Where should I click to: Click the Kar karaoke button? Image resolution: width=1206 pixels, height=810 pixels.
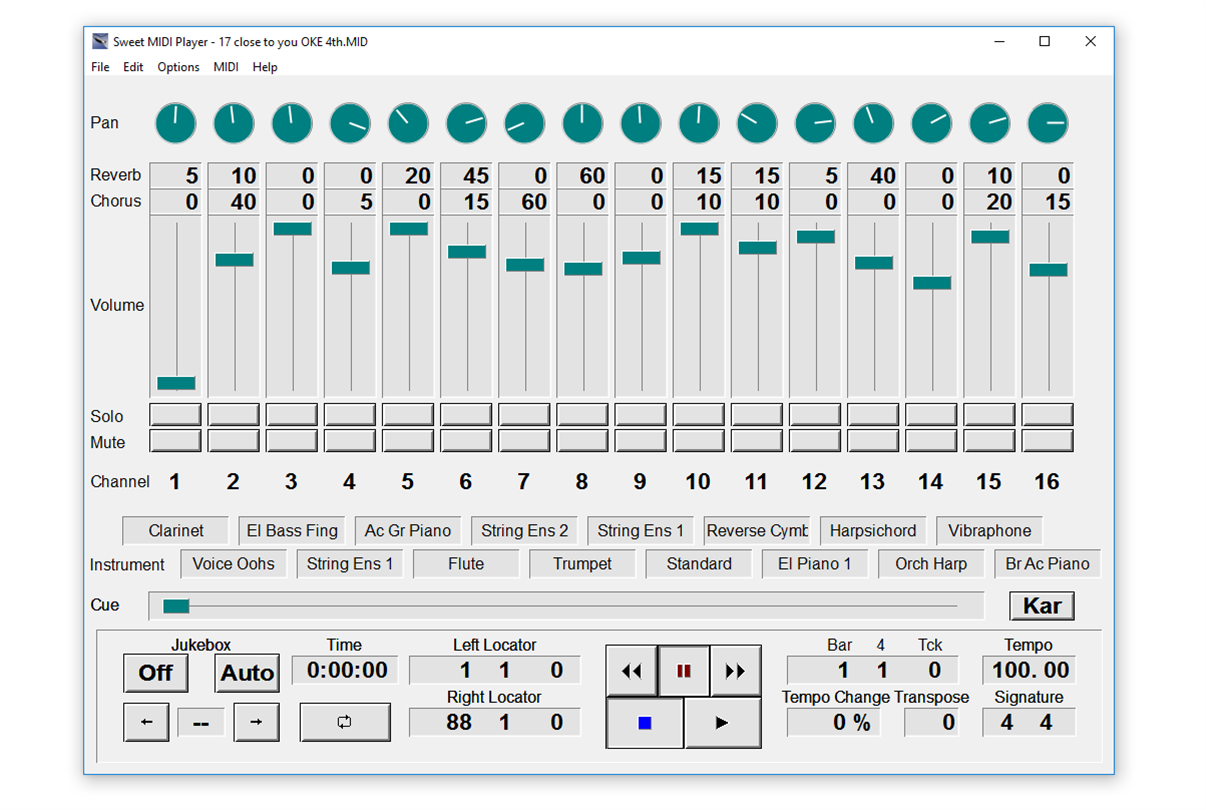coord(1042,606)
